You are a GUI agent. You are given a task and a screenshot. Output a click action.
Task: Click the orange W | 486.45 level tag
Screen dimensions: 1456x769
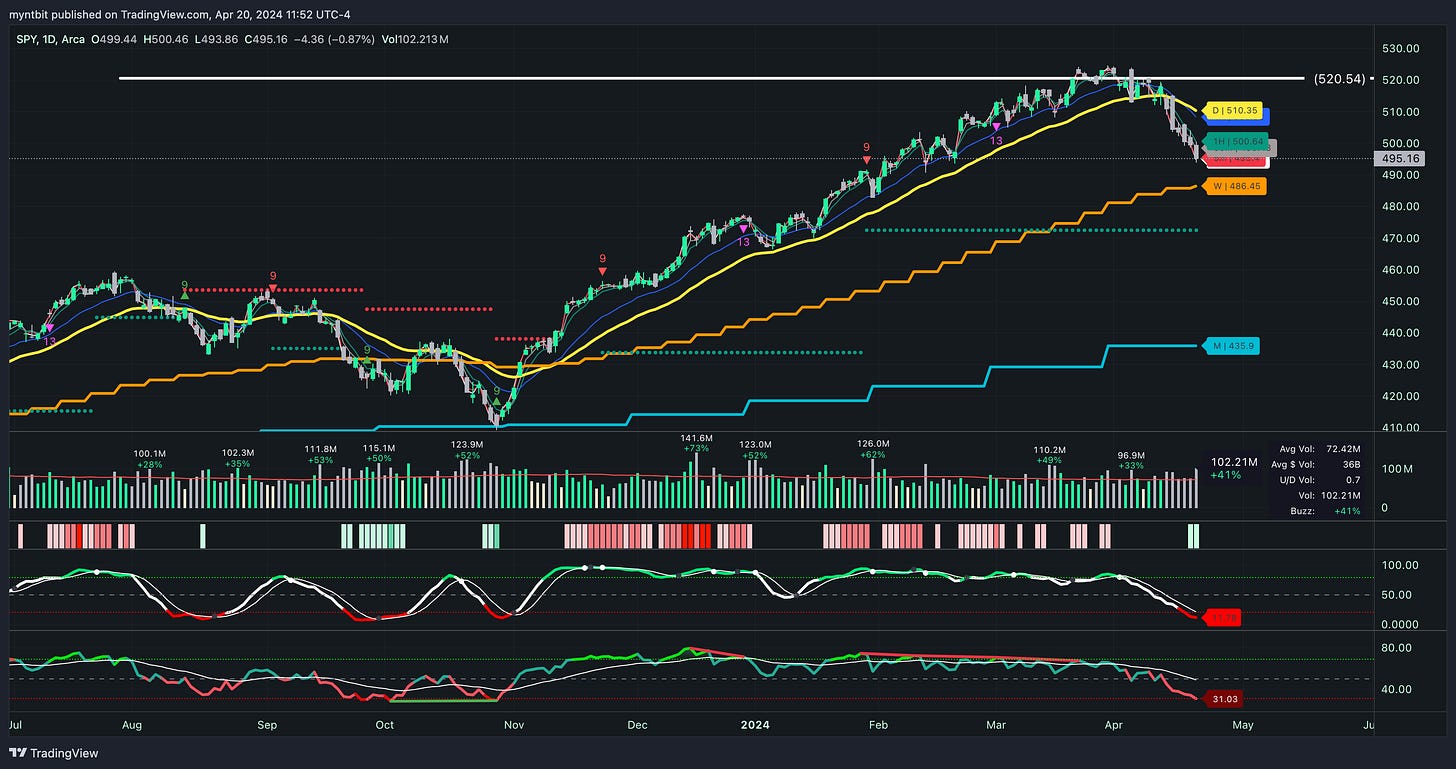click(1233, 186)
